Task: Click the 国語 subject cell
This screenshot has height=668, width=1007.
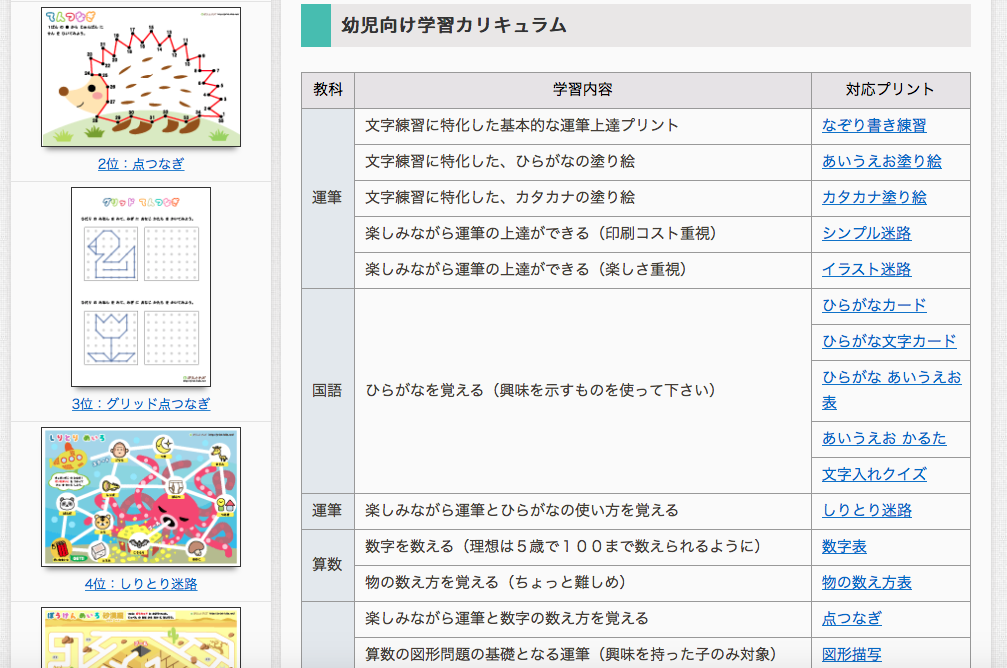Action: click(328, 391)
